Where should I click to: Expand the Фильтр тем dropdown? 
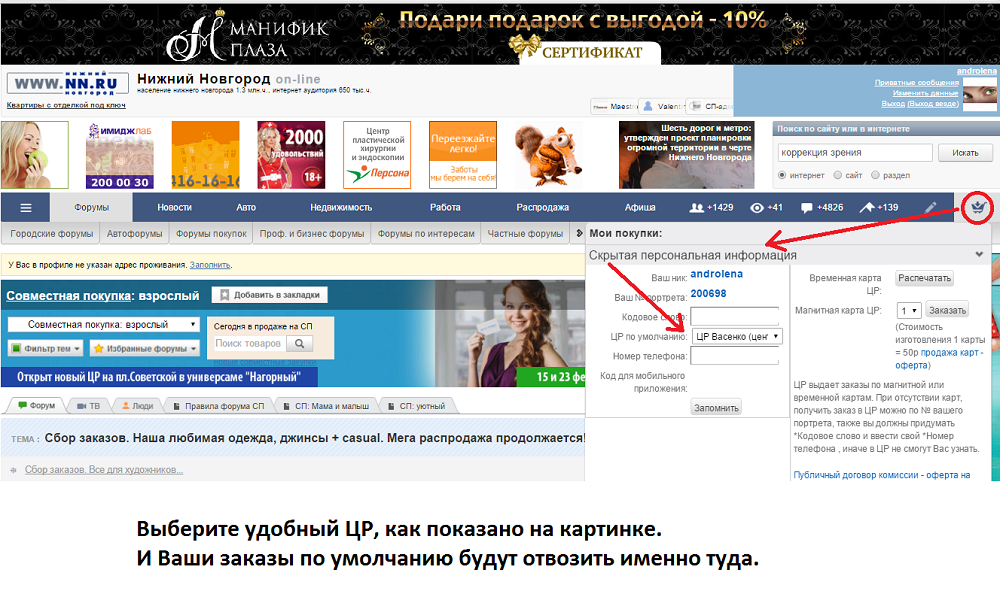tap(45, 349)
